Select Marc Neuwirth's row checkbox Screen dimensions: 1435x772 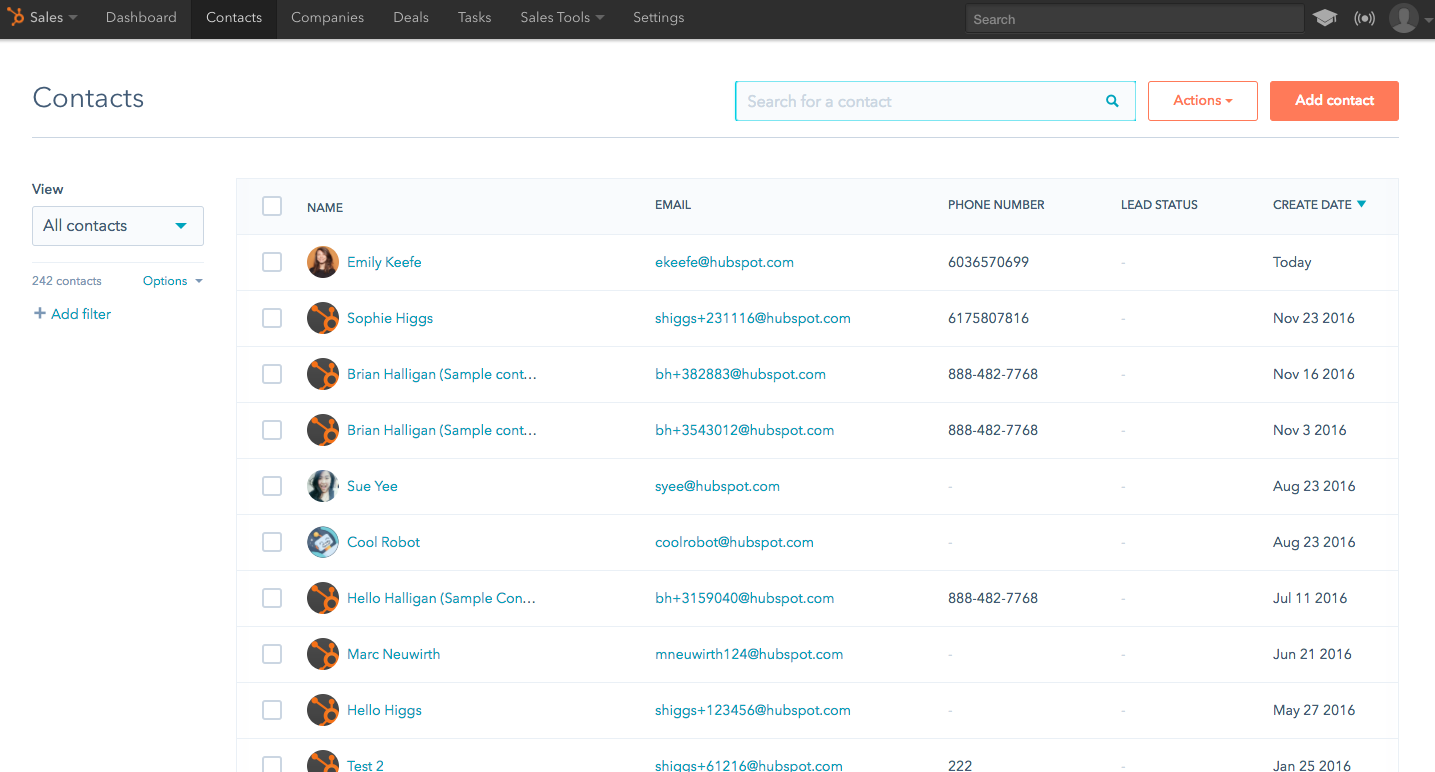pyautogui.click(x=272, y=654)
